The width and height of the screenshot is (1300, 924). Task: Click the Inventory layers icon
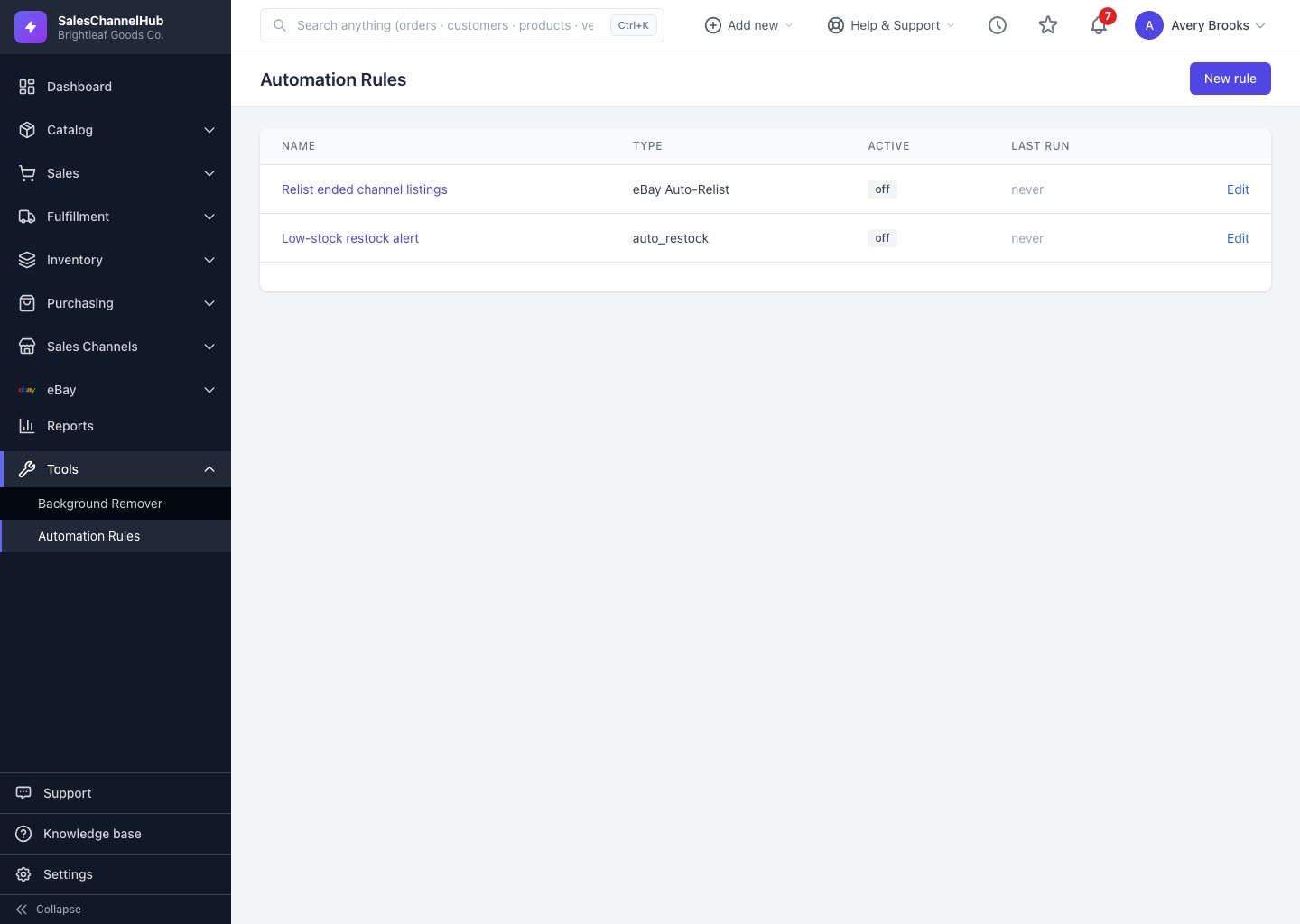pos(27,260)
